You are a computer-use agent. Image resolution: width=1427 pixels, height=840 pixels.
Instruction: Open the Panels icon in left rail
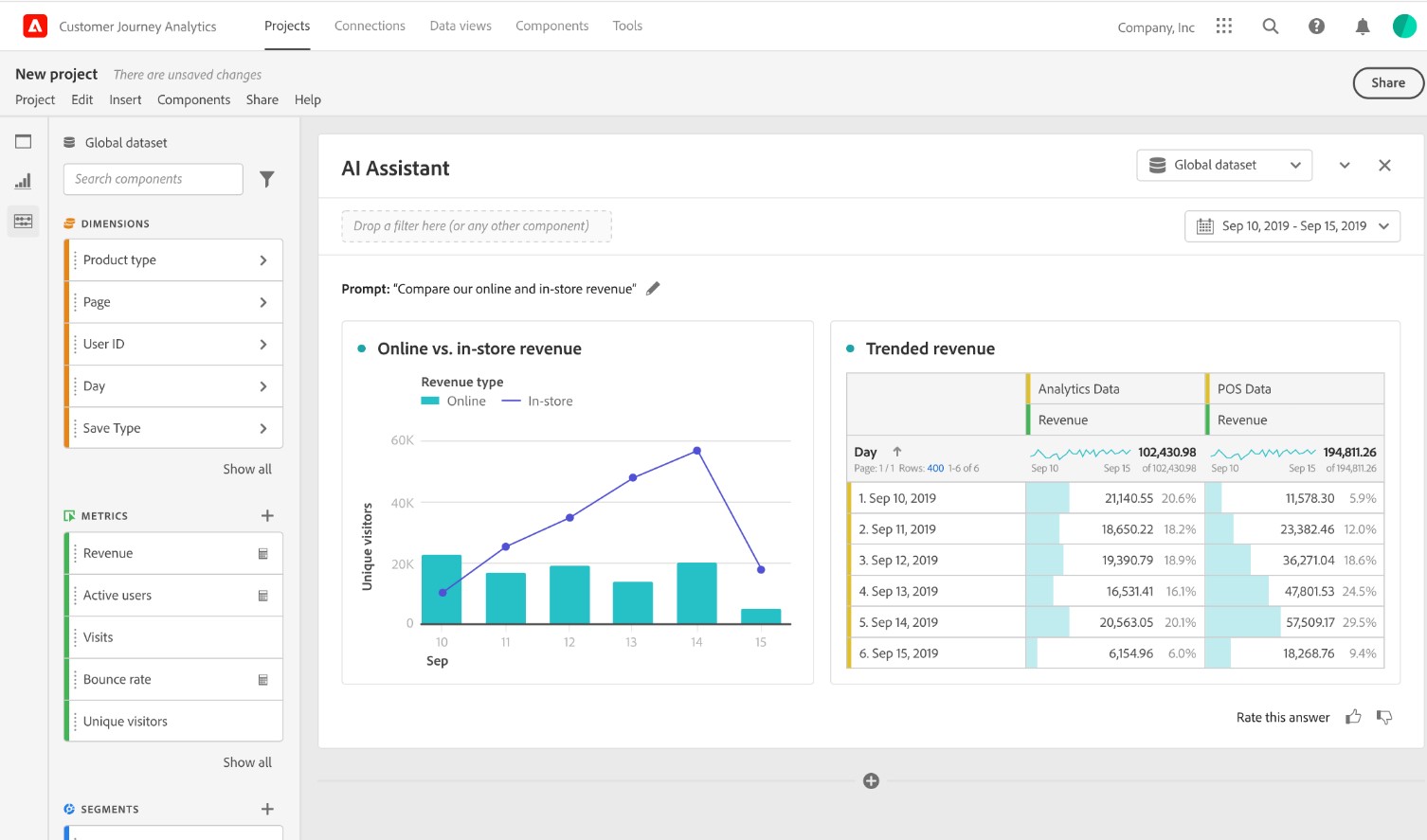coord(24,142)
